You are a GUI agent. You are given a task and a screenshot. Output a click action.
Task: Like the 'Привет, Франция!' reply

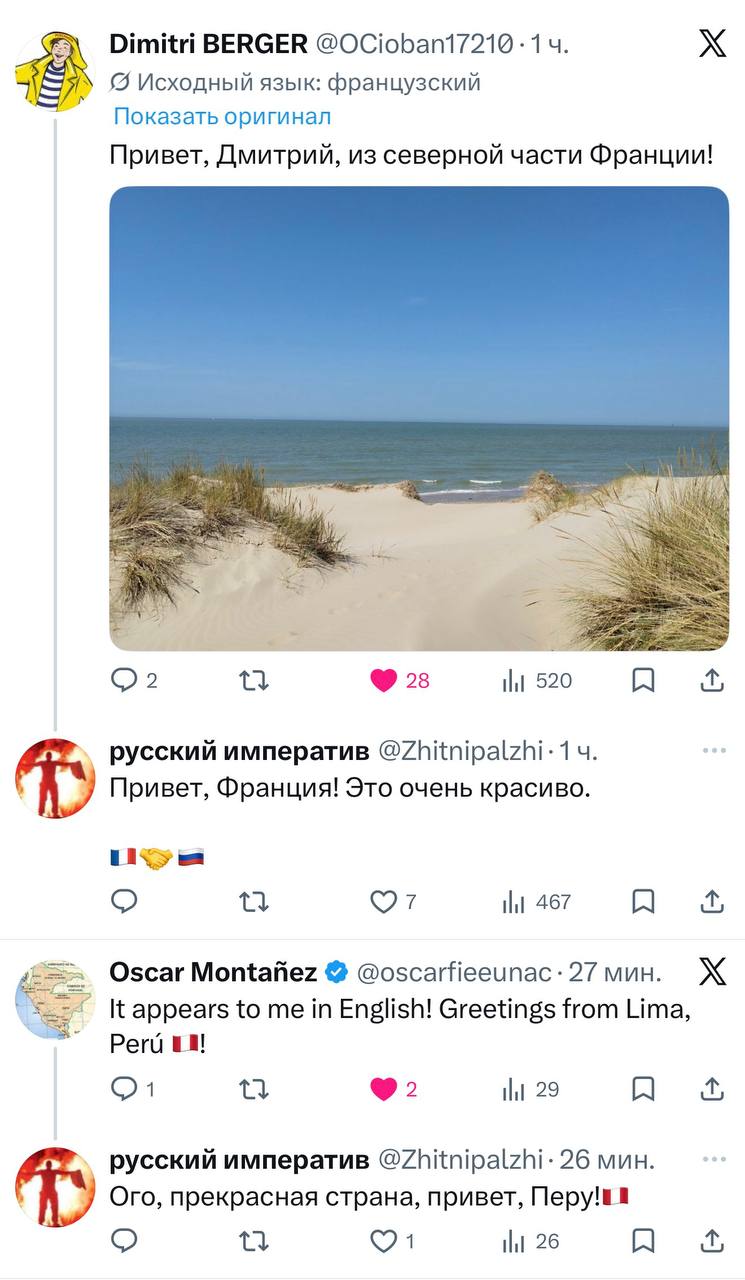(x=384, y=902)
